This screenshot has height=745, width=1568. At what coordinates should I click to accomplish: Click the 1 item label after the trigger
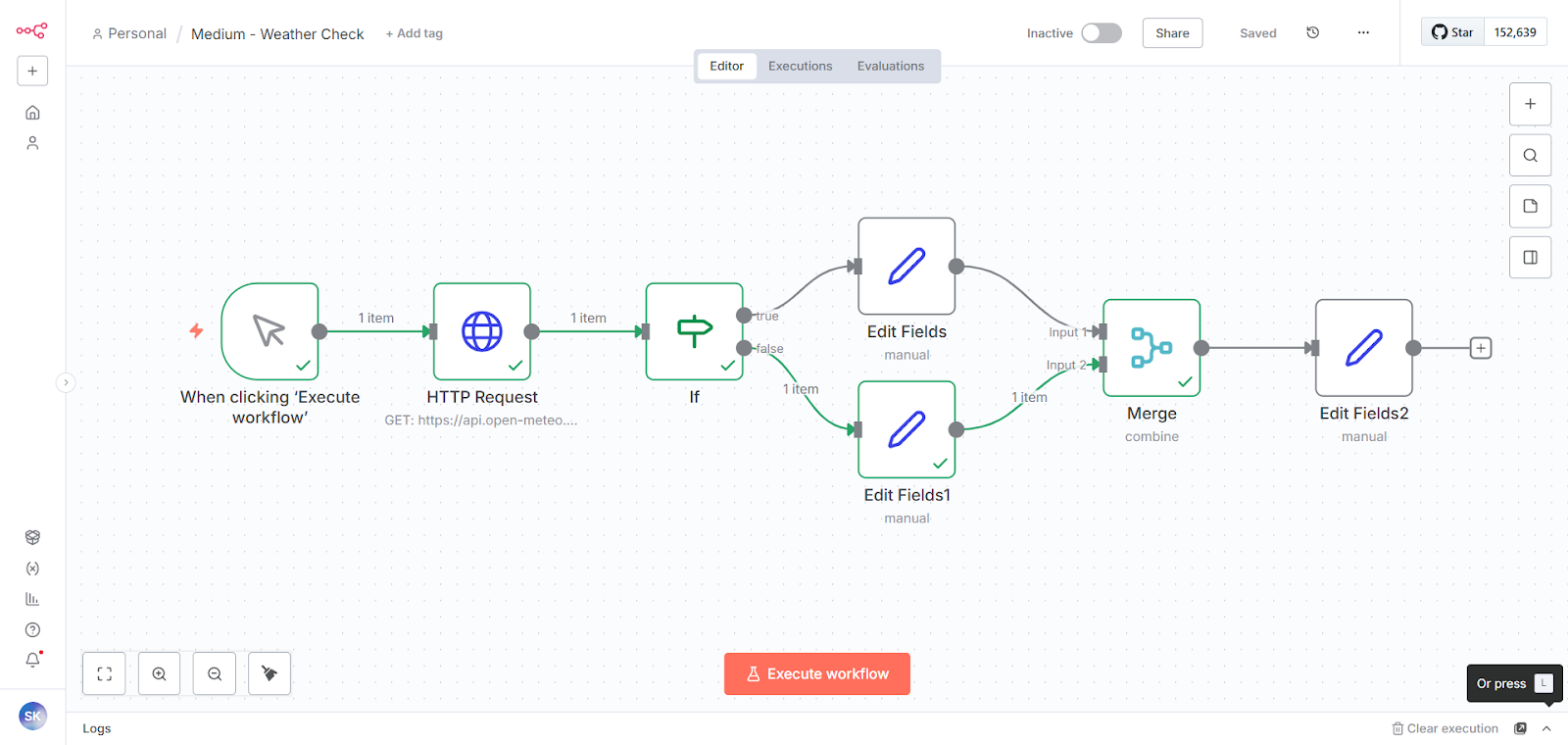pos(376,319)
